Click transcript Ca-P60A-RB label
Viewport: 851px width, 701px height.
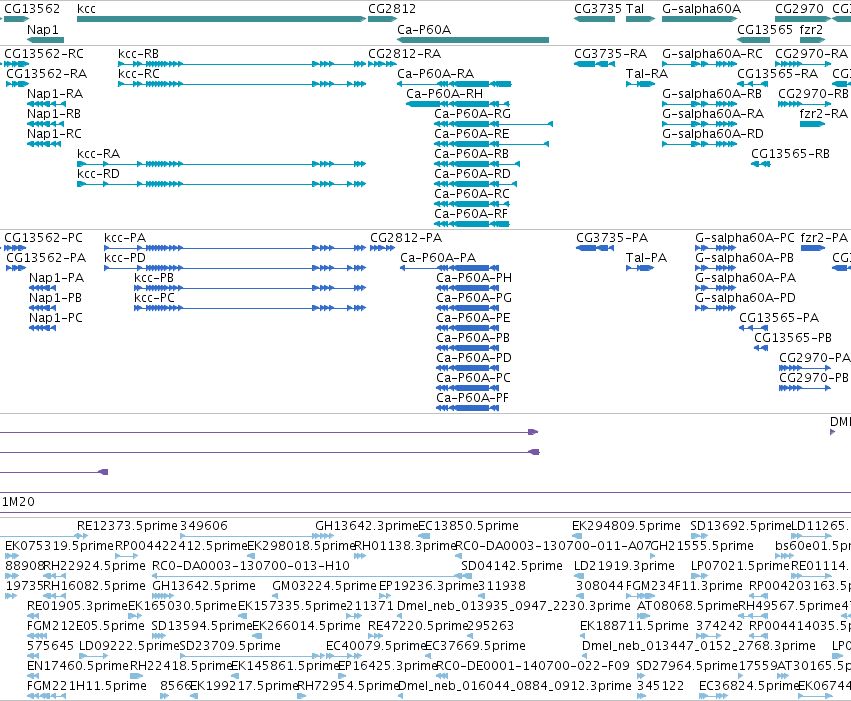tap(471, 154)
